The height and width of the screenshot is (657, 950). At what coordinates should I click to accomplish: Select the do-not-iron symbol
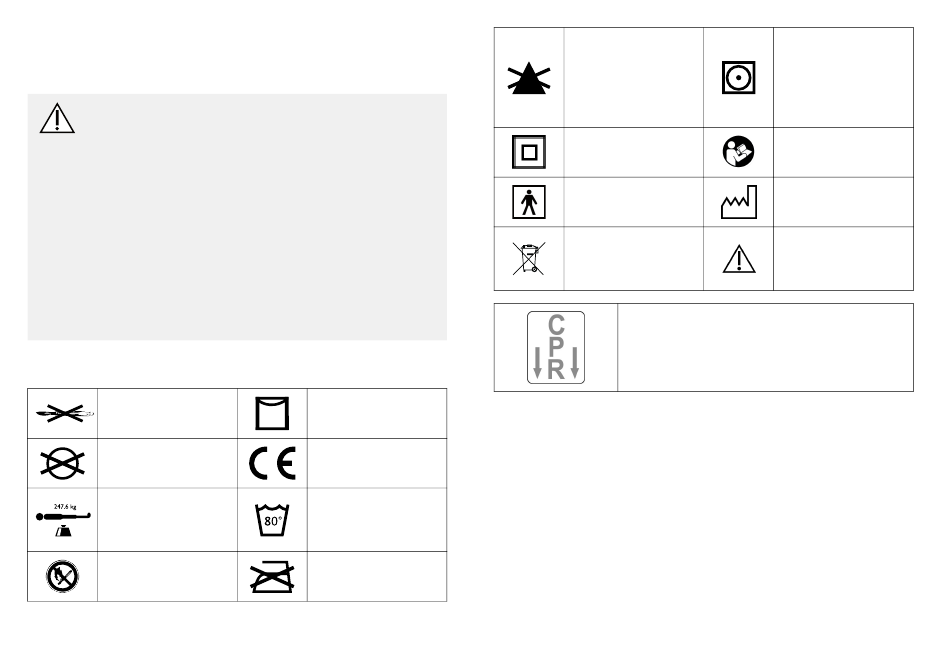click(272, 577)
